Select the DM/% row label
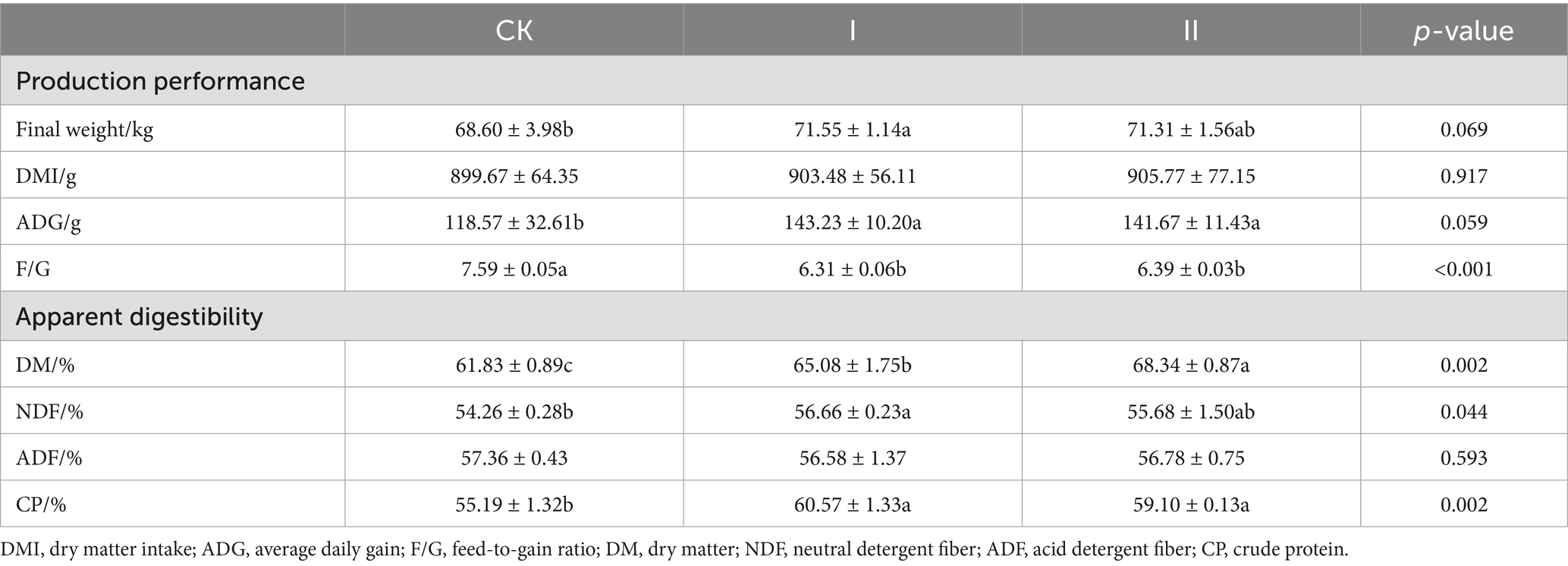Image resolution: width=1568 pixels, height=566 pixels. tap(45, 365)
